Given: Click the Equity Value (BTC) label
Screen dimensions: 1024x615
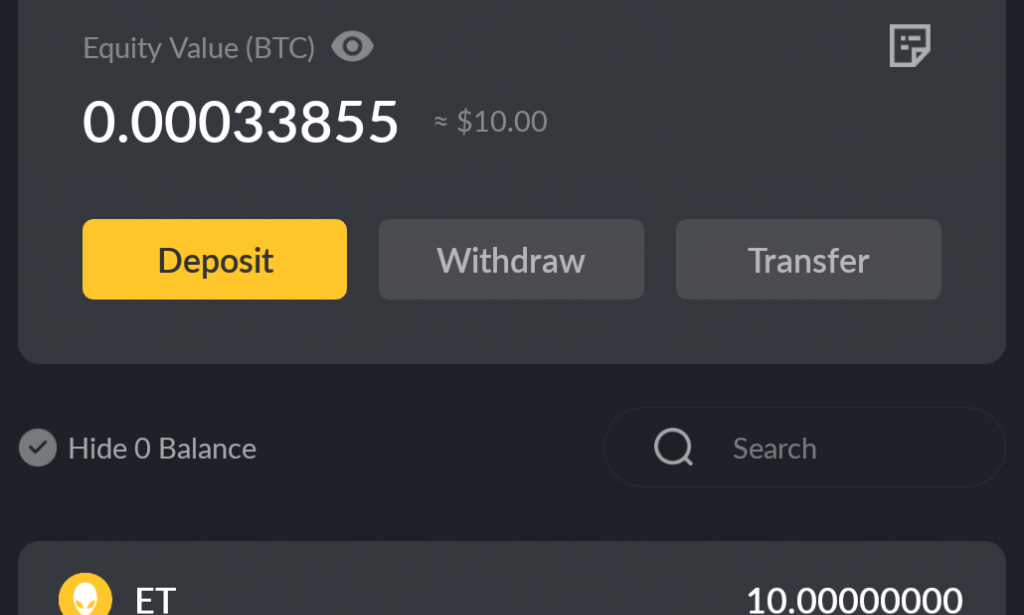Looking at the screenshot, I should [x=198, y=48].
